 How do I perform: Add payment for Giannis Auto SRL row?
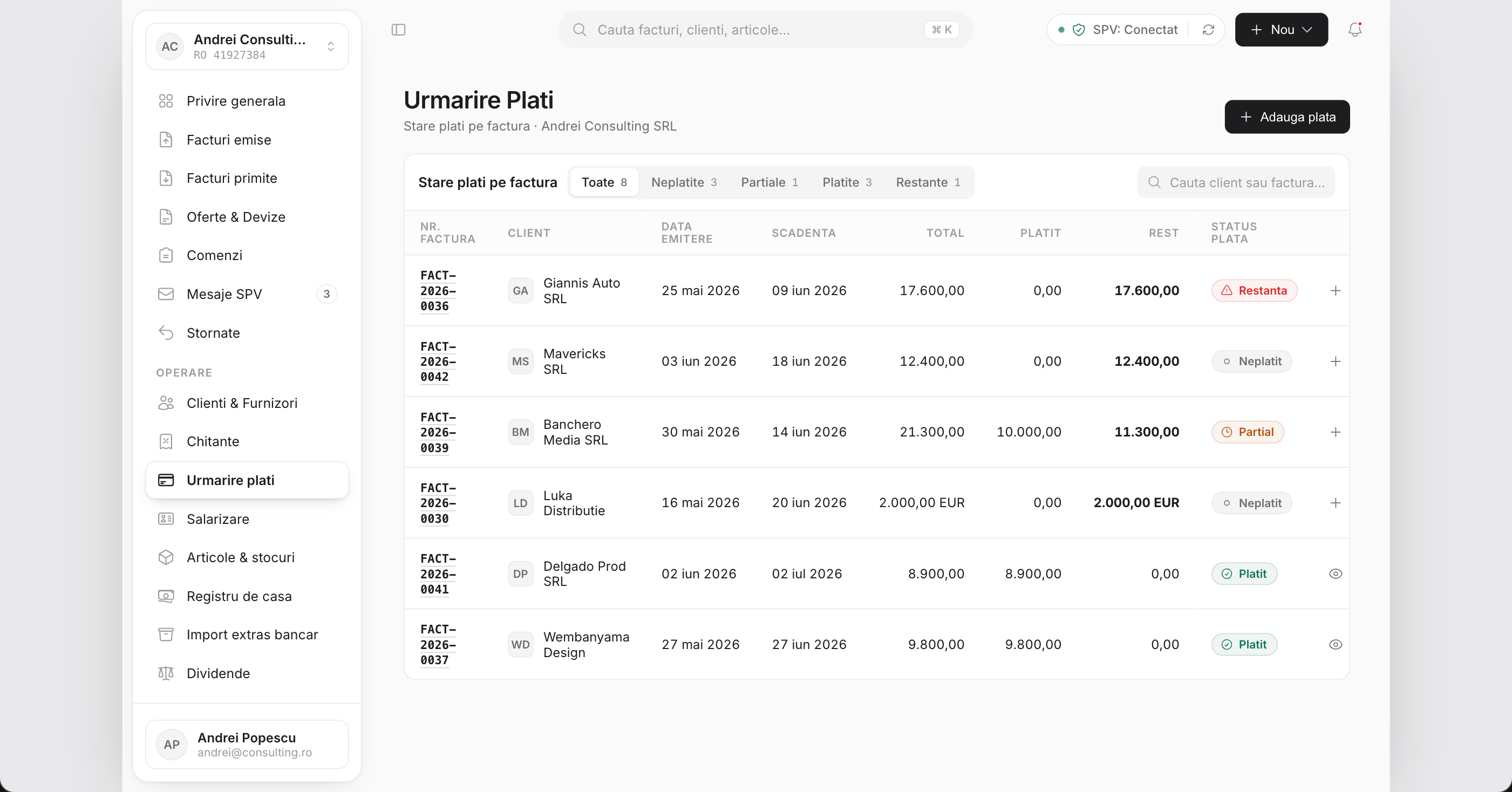(1335, 290)
